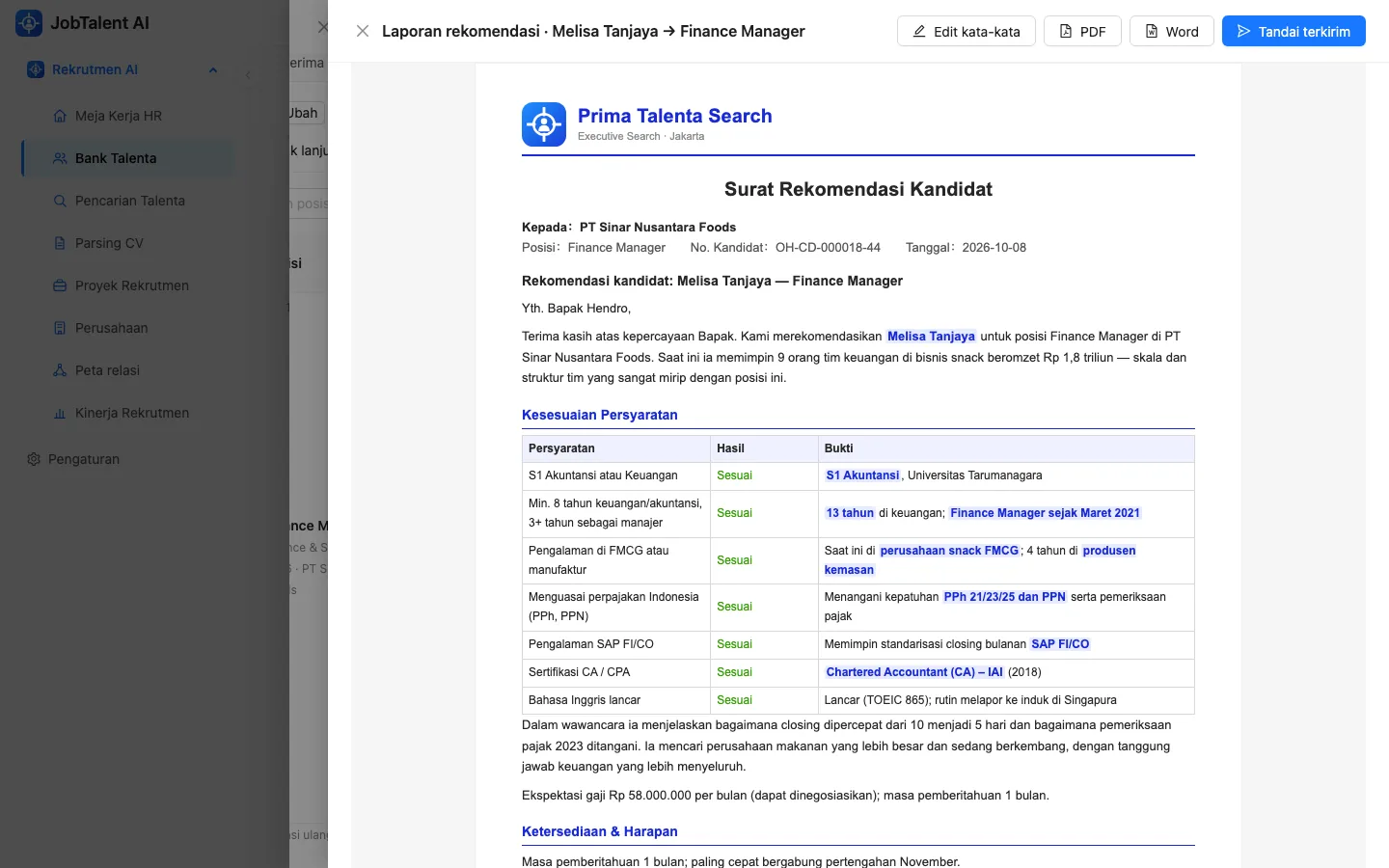The image size is (1389, 868).
Task: Click candidate number OH-CD-000018-44
Action: click(x=828, y=248)
